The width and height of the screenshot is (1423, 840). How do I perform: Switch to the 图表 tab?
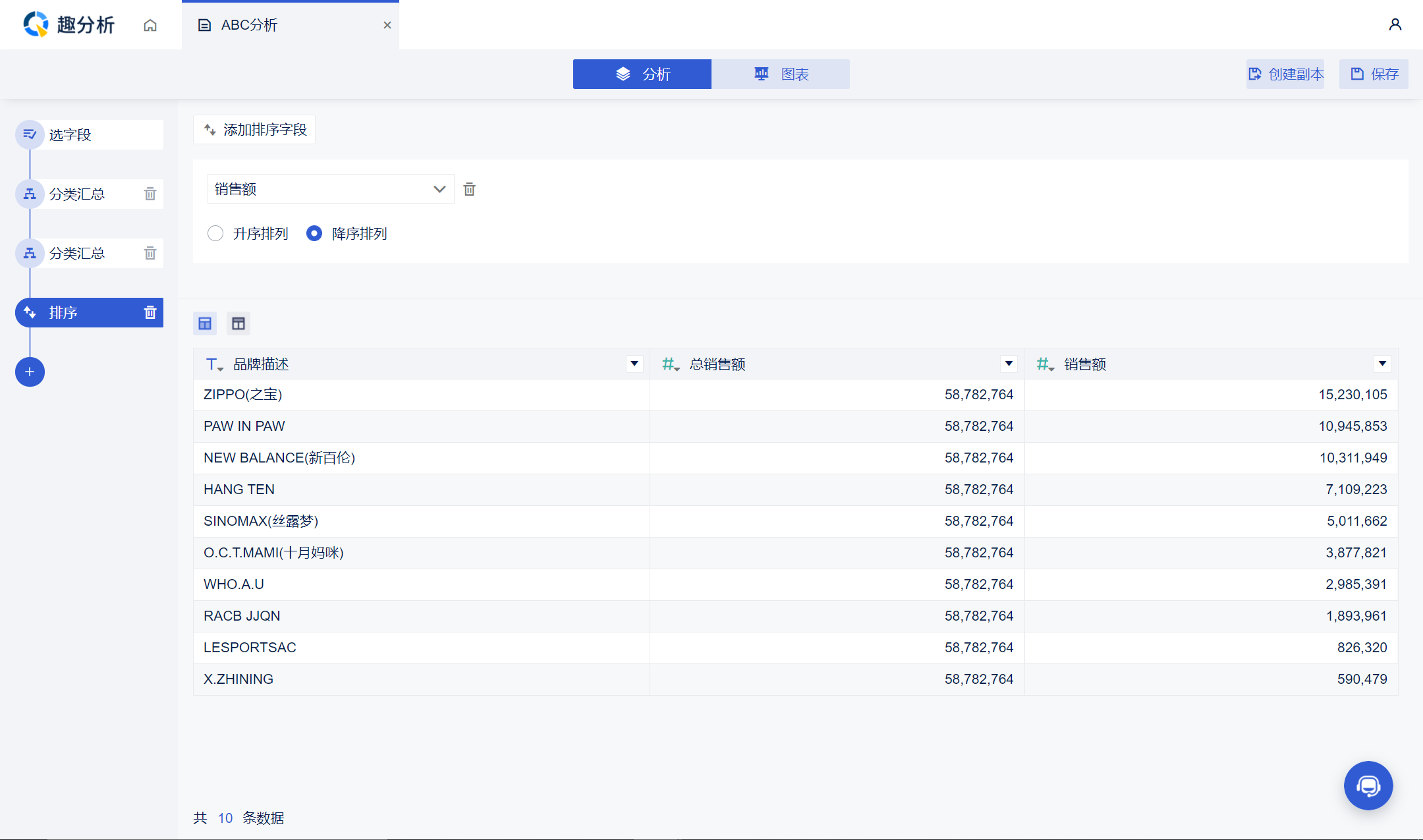(780, 74)
